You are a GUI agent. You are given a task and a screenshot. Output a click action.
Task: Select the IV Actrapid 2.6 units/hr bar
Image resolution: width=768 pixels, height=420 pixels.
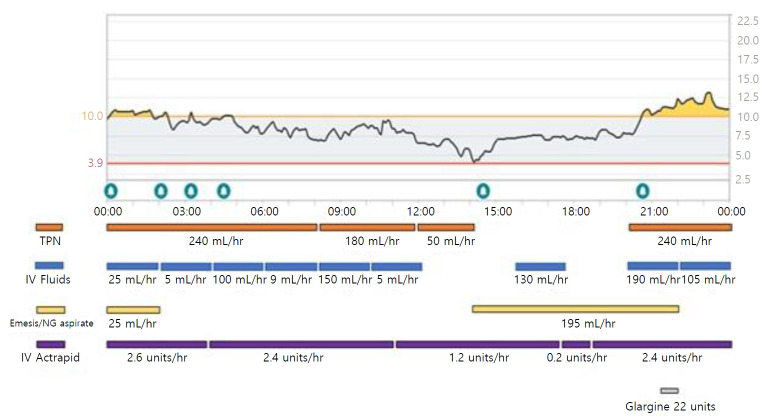coord(156,344)
